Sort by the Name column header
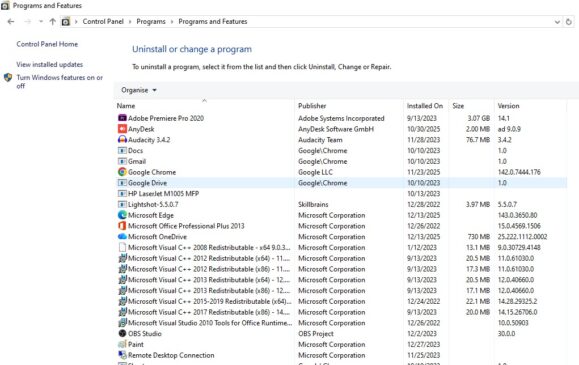Image resolution: width=579 pixels, height=365 pixels. pyautogui.click(x=205, y=106)
